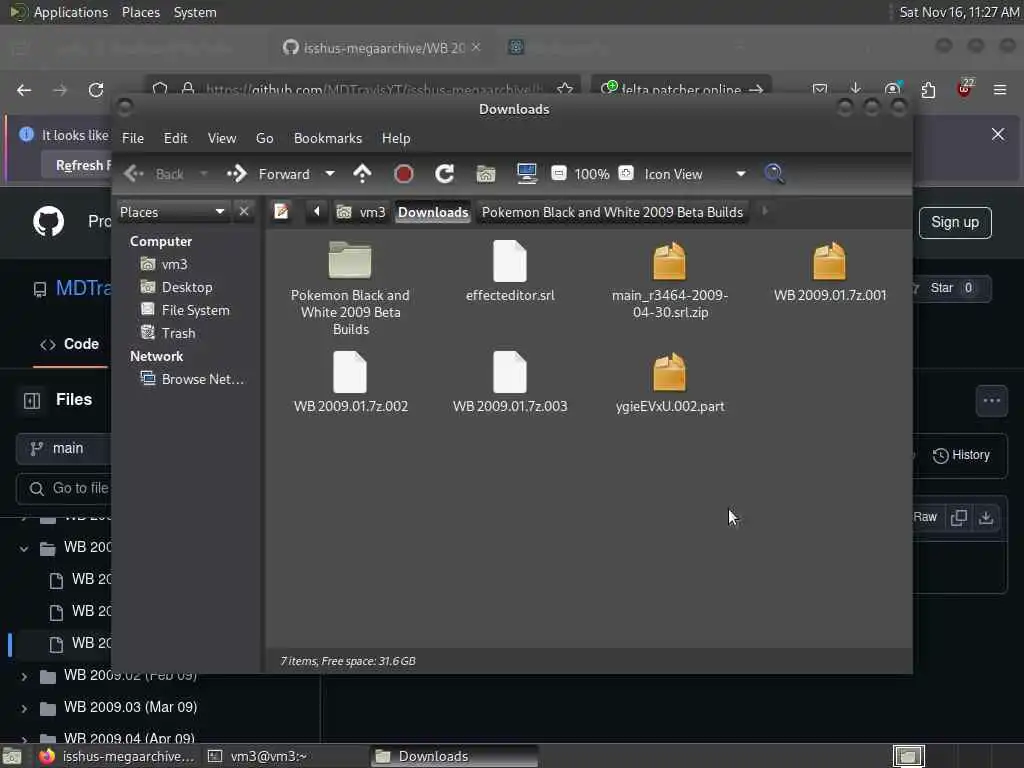1024x768 pixels.
Task: Click the right path-scroll arrow
Action: coord(765,212)
